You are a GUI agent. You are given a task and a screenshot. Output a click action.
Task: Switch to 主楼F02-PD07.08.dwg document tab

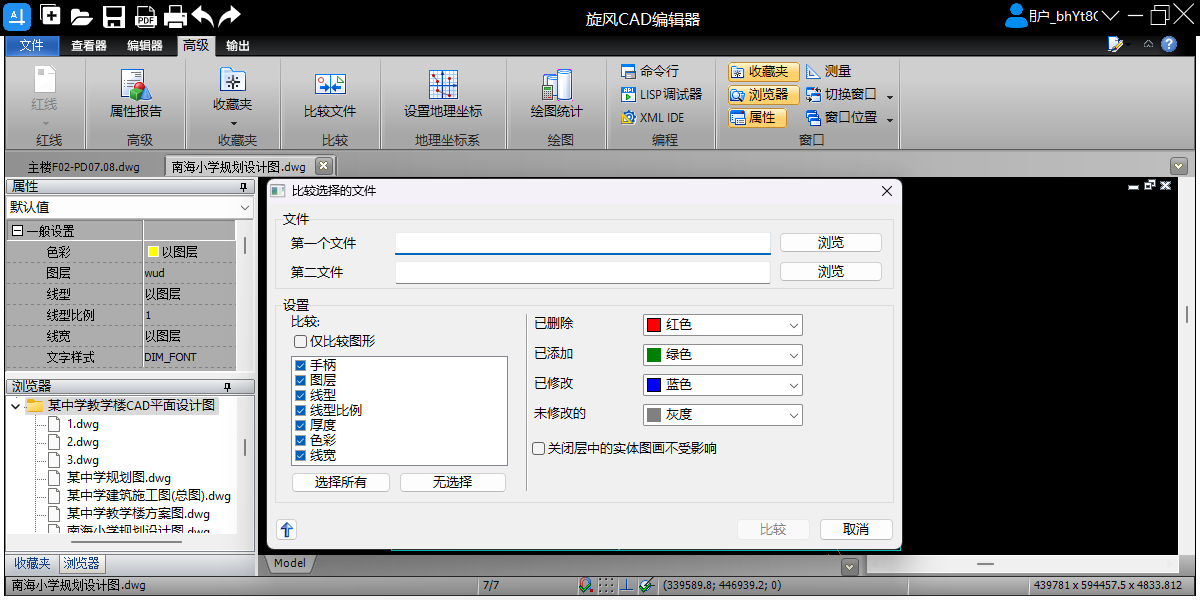(83, 167)
